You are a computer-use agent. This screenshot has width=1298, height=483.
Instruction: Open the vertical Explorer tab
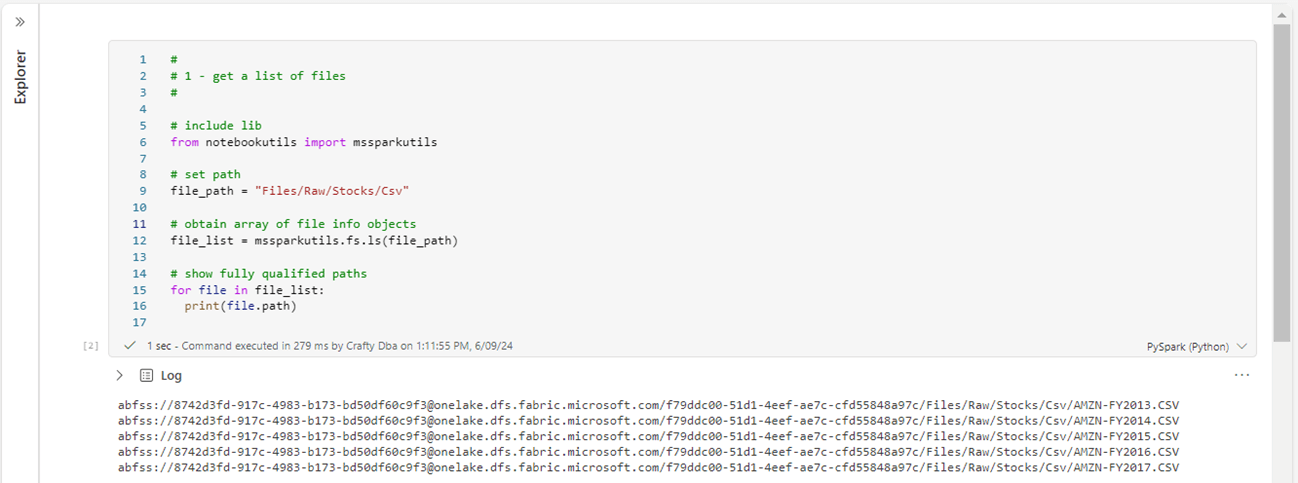pyautogui.click(x=20, y=76)
